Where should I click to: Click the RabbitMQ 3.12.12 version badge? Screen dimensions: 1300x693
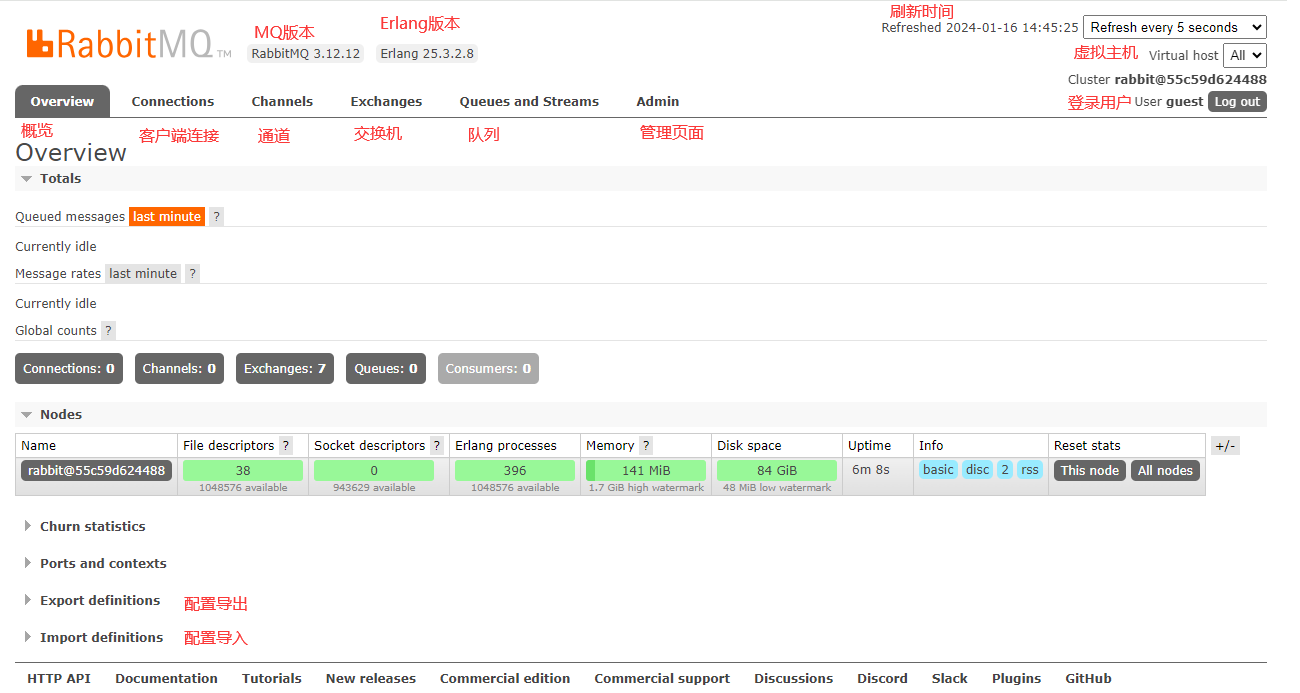point(306,54)
